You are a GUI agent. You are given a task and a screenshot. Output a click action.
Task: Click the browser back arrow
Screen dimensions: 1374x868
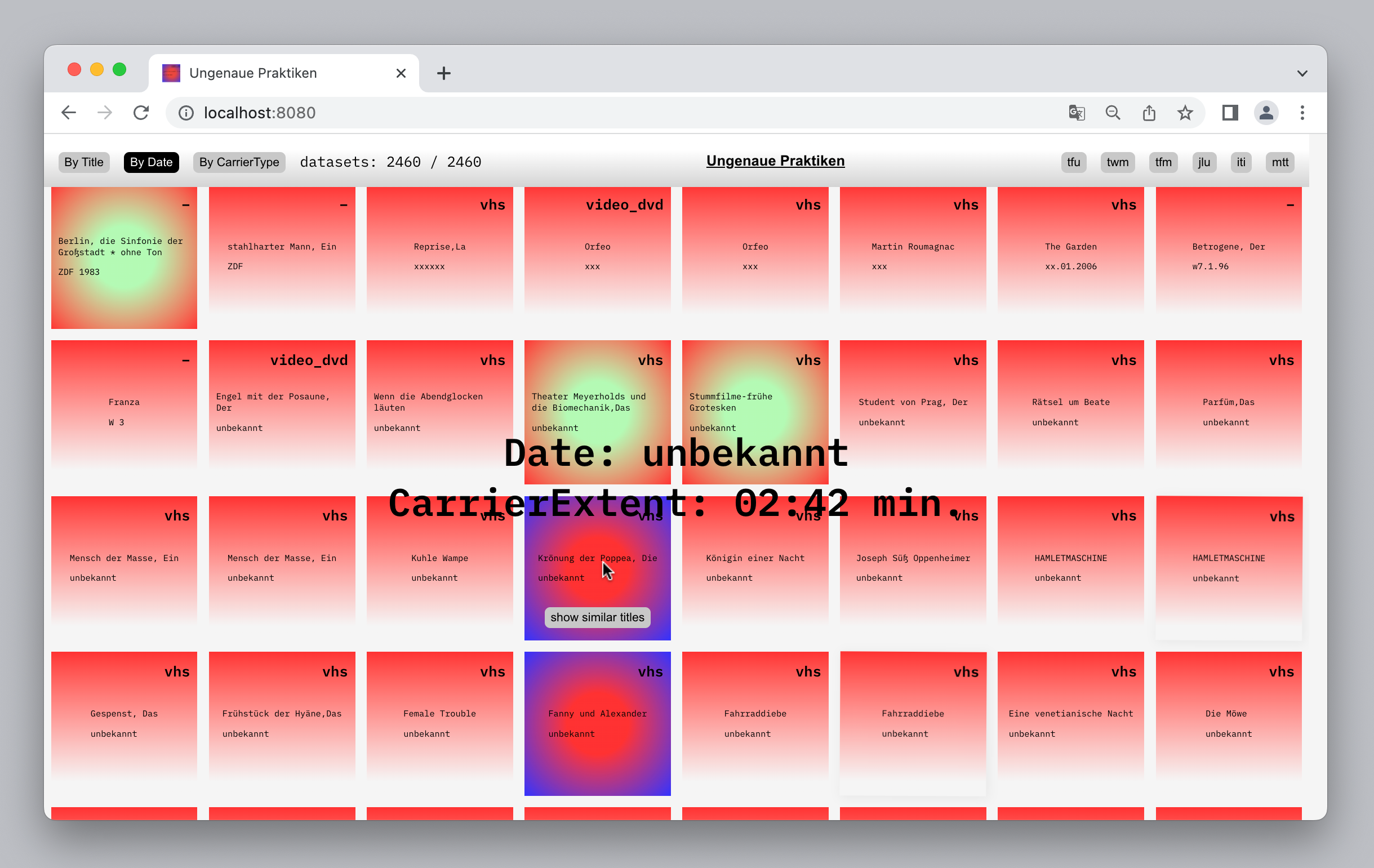pyautogui.click(x=69, y=113)
